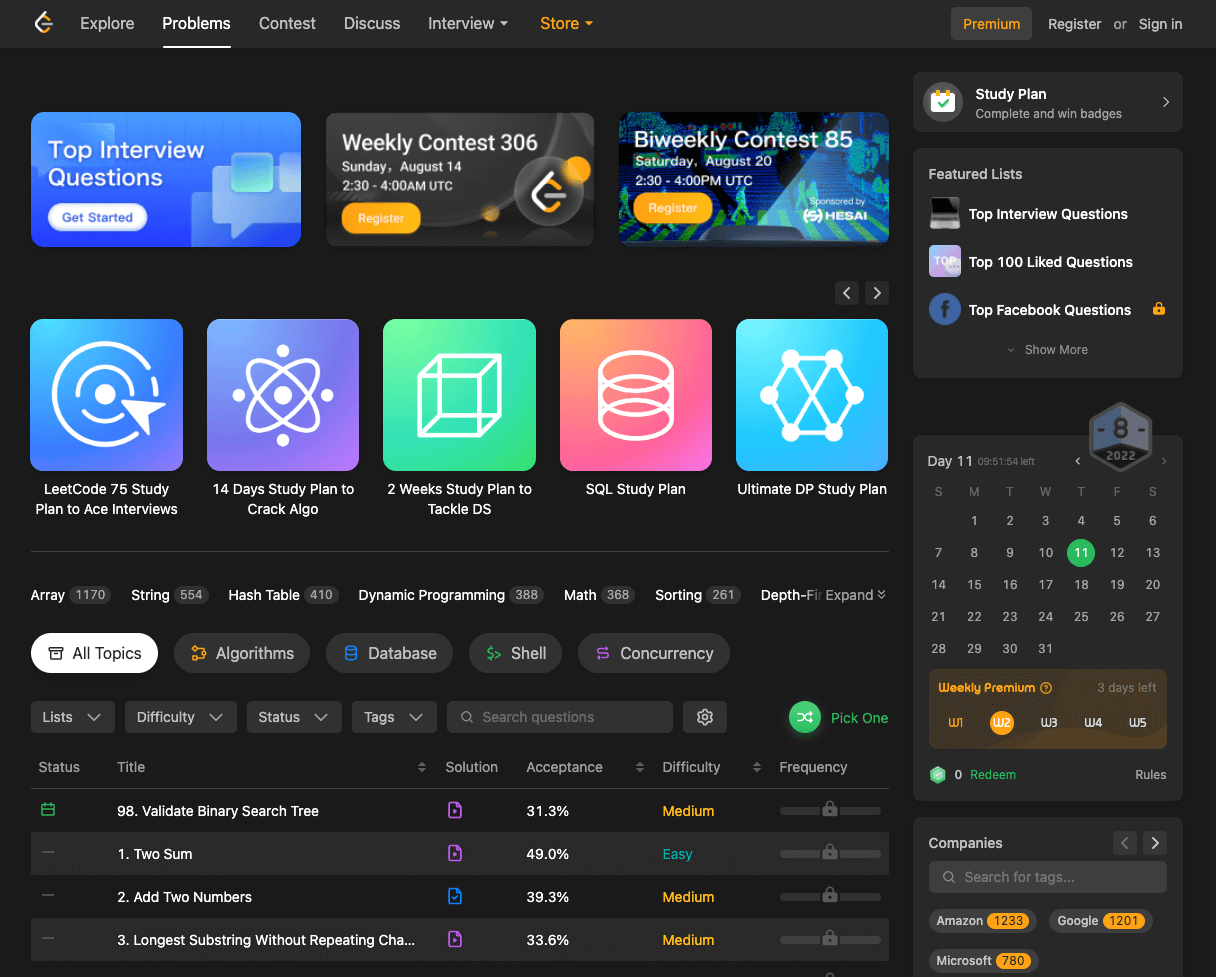Viewport: 1216px width, 977px height.
Task: Open solution icon for Add Two Numbers
Action: coord(455,897)
